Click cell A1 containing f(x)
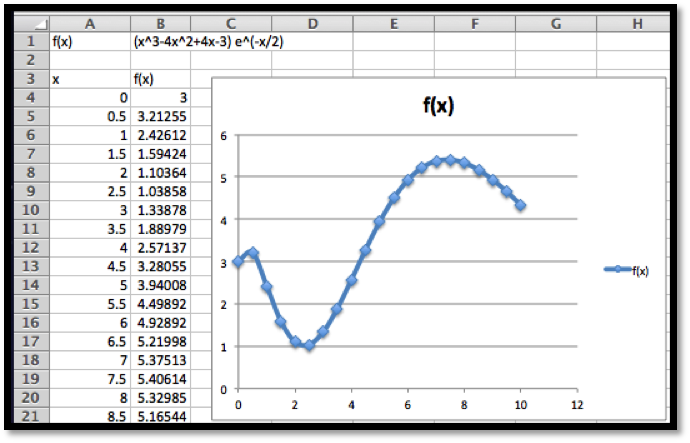 point(90,41)
